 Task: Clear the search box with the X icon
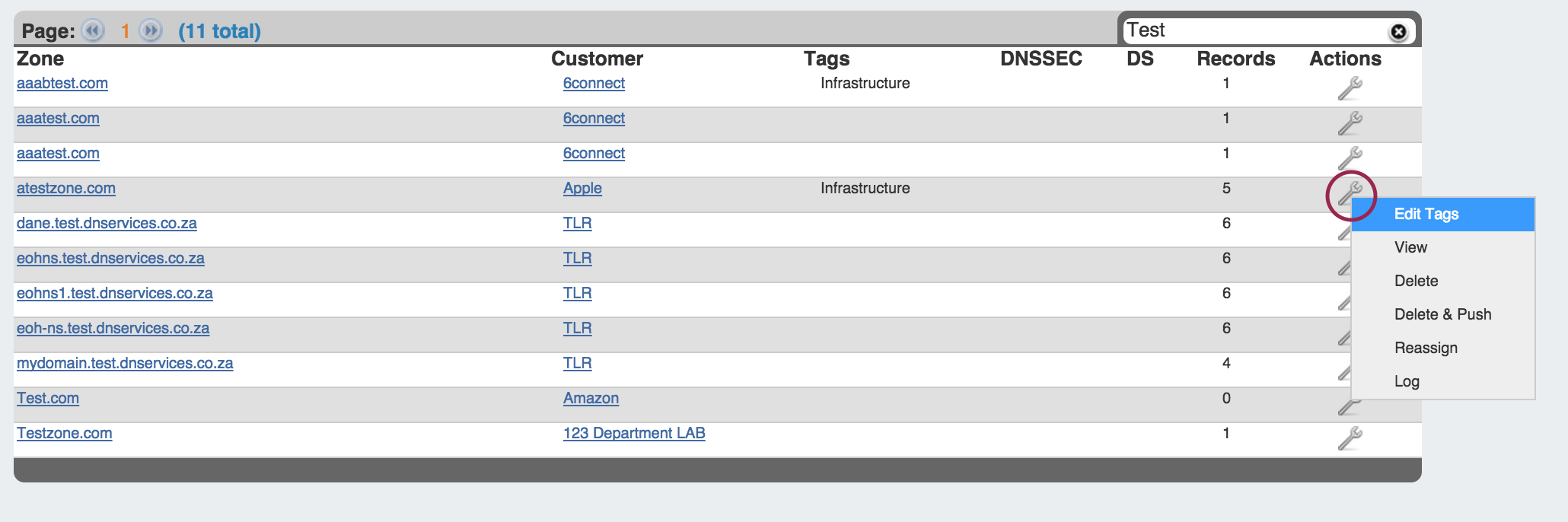point(1398,31)
